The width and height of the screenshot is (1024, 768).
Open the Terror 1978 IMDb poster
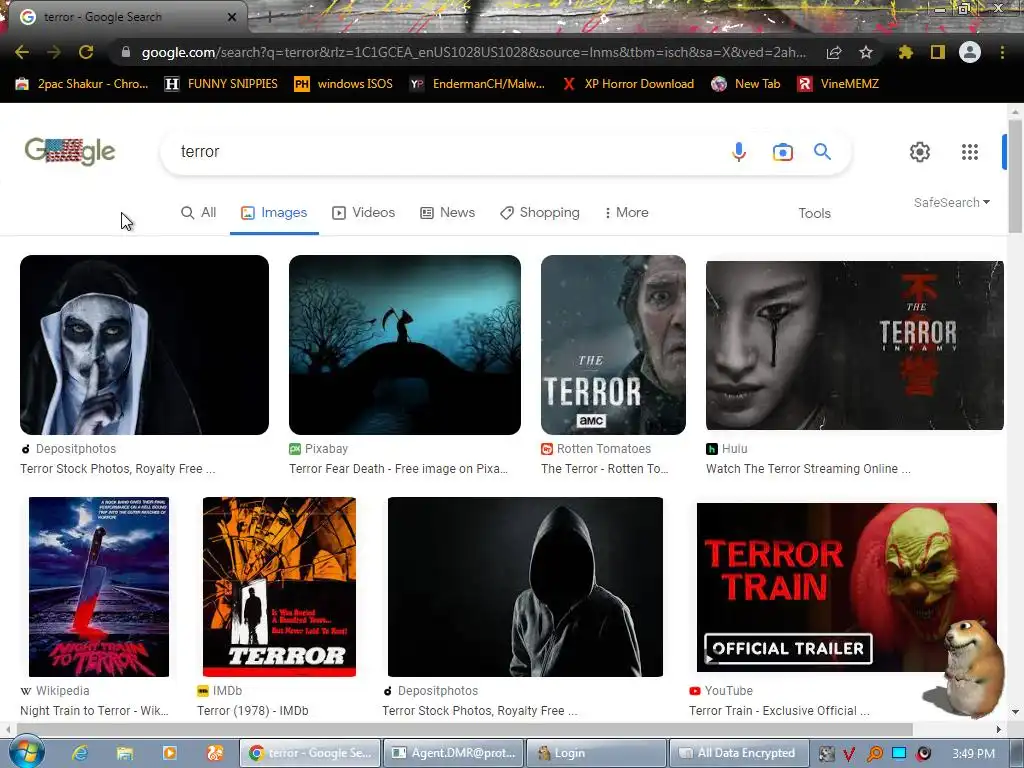280,586
